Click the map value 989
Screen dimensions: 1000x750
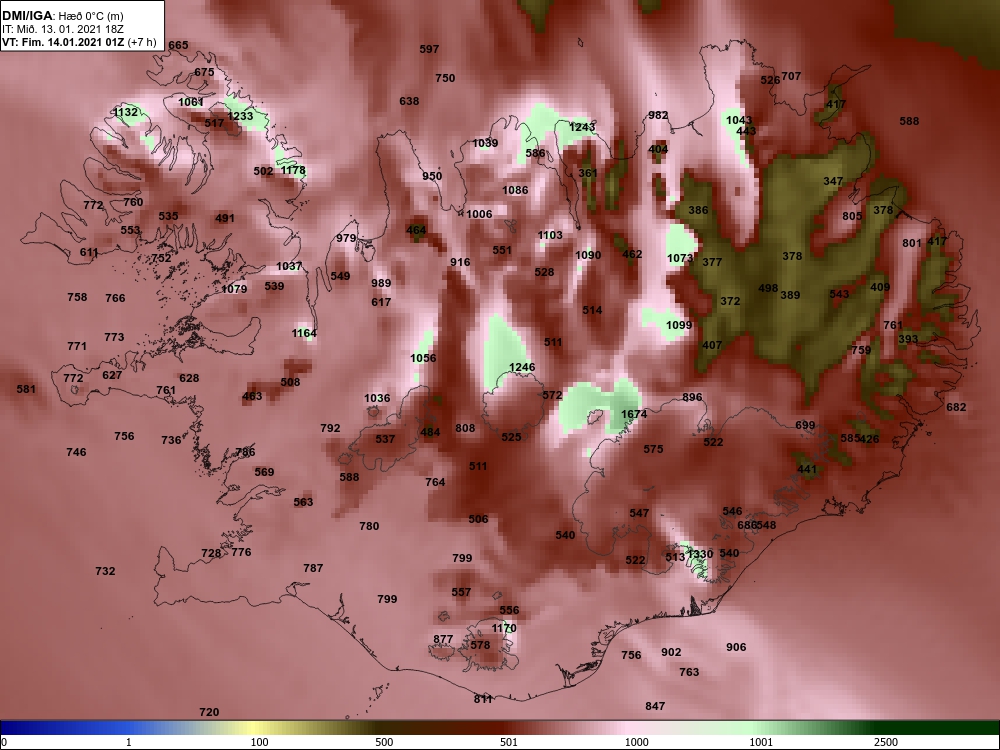click(381, 283)
